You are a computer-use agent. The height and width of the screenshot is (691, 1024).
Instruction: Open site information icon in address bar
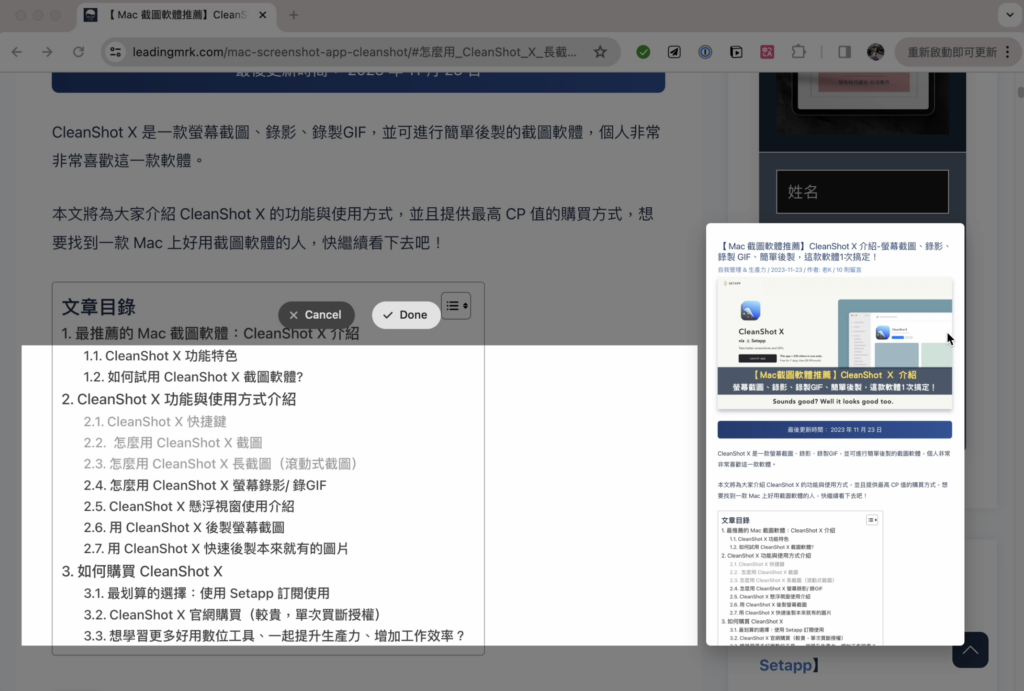(116, 52)
